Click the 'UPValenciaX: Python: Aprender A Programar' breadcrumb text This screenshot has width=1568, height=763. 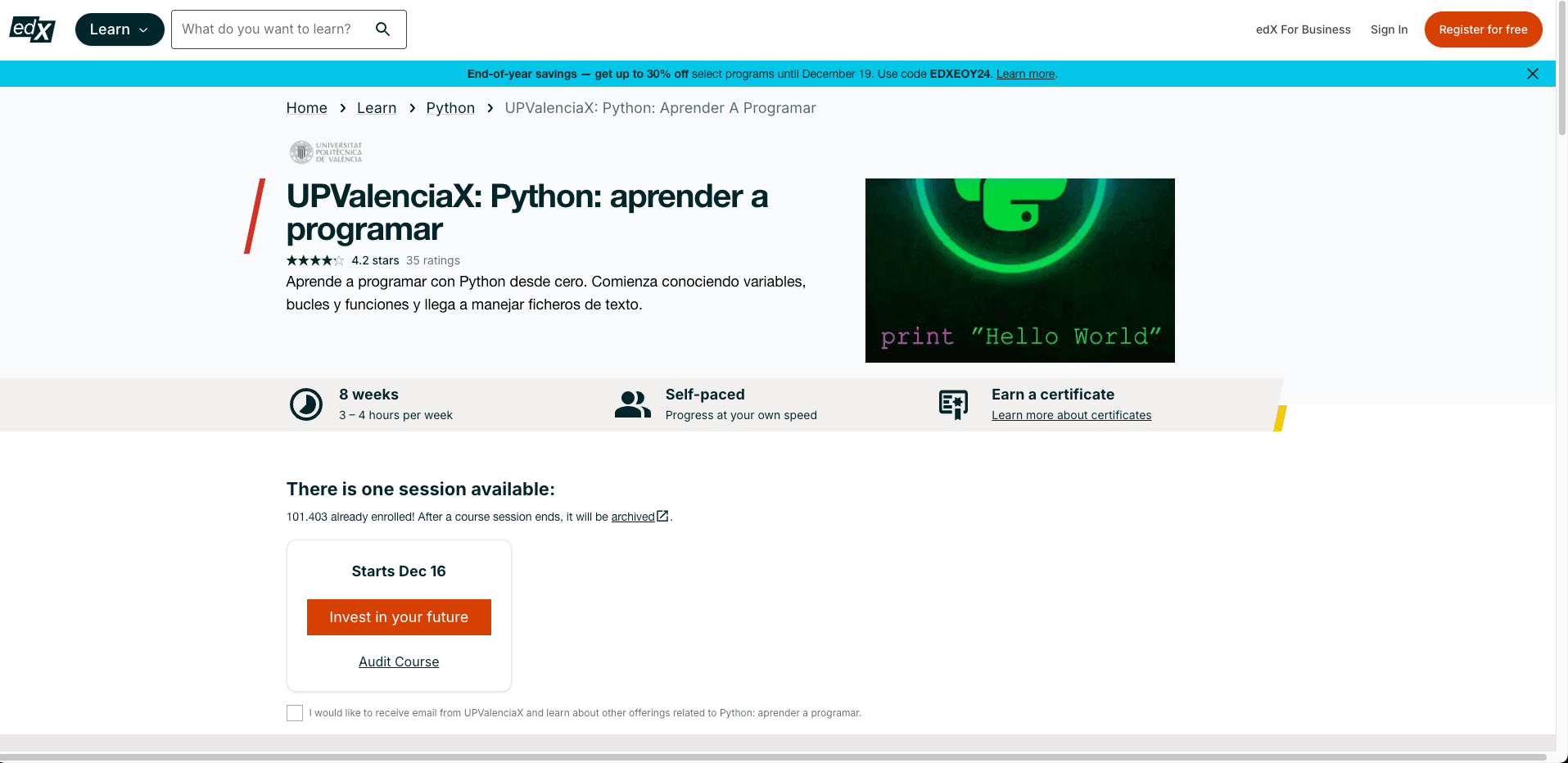660,108
